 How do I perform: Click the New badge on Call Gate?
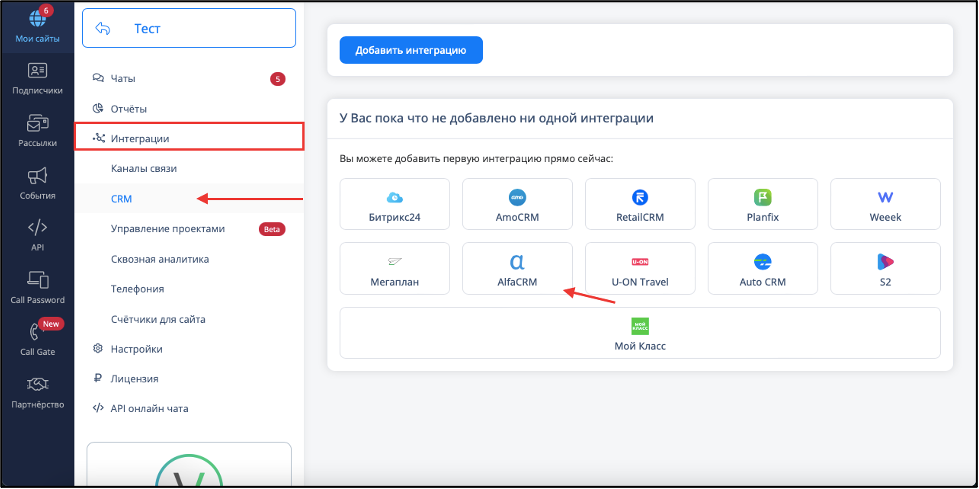click(x=51, y=324)
